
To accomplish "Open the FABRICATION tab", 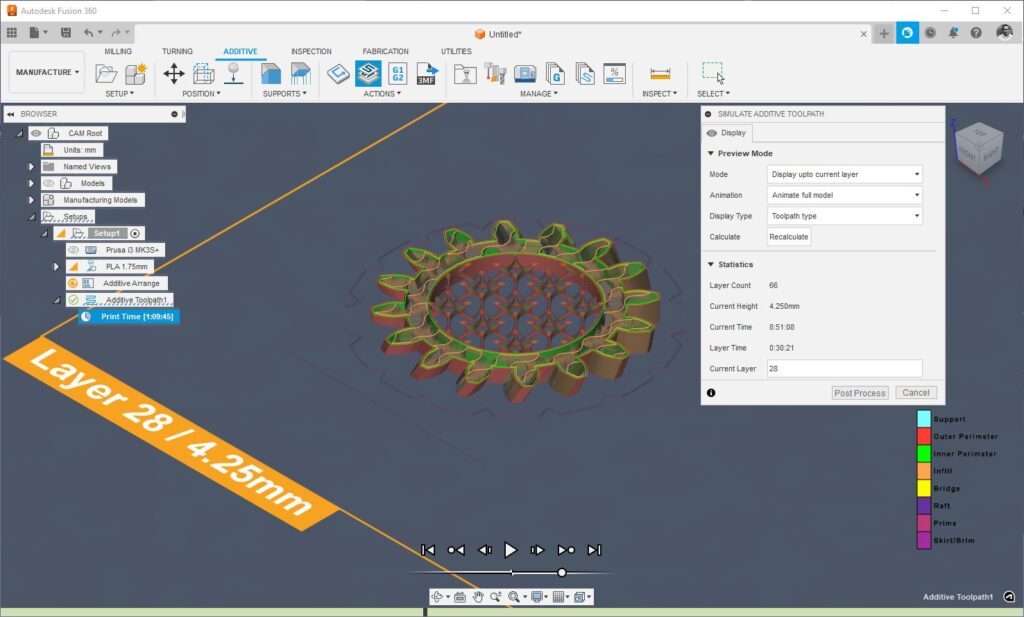I will coord(385,51).
